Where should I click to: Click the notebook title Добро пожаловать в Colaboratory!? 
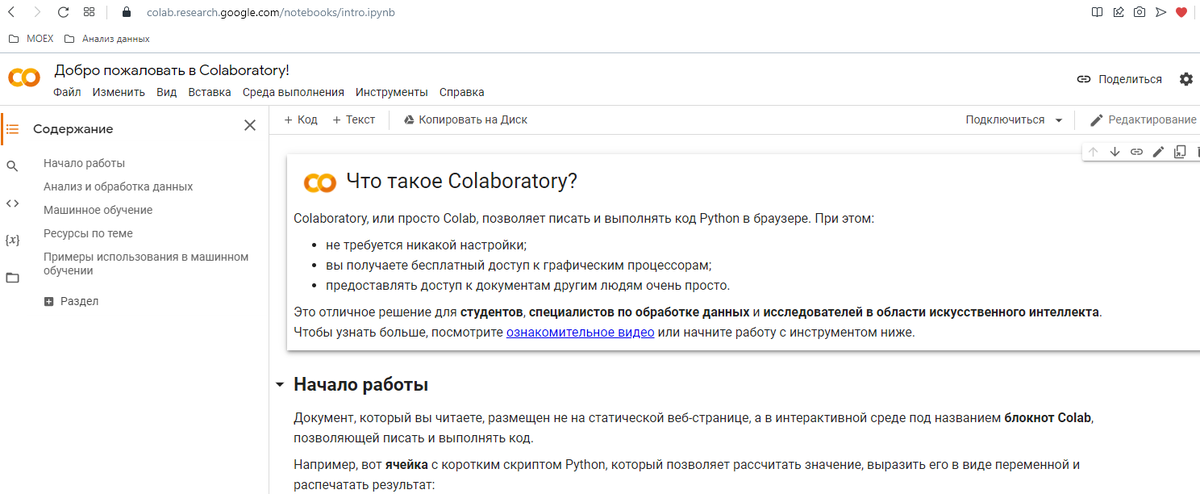click(171, 70)
